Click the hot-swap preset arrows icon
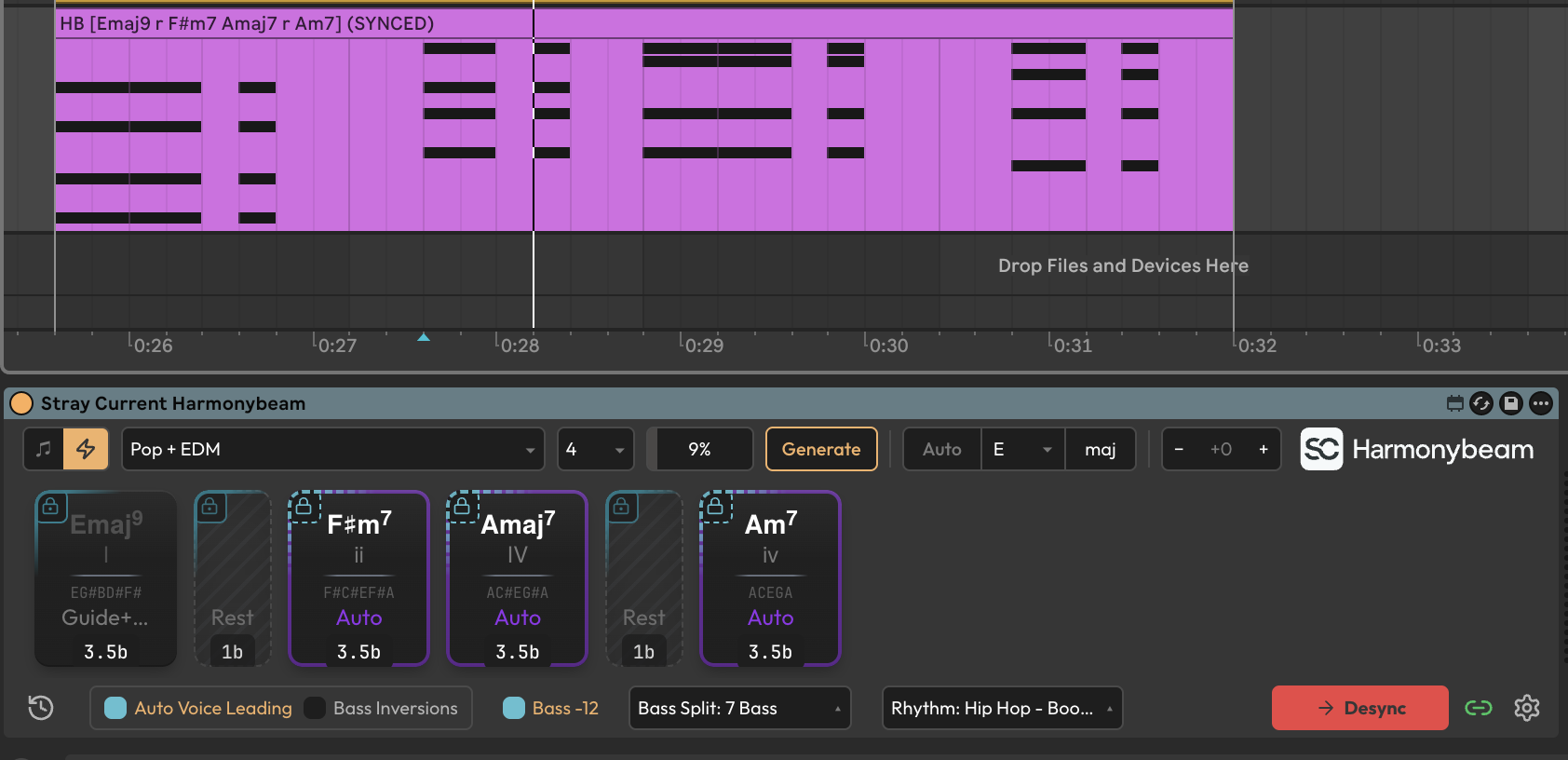The height and width of the screenshot is (760, 1568). [1481, 403]
